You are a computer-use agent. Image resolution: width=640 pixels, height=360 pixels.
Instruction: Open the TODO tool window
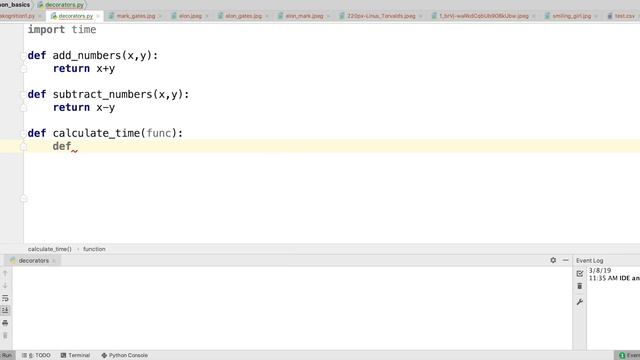click(x=36, y=356)
